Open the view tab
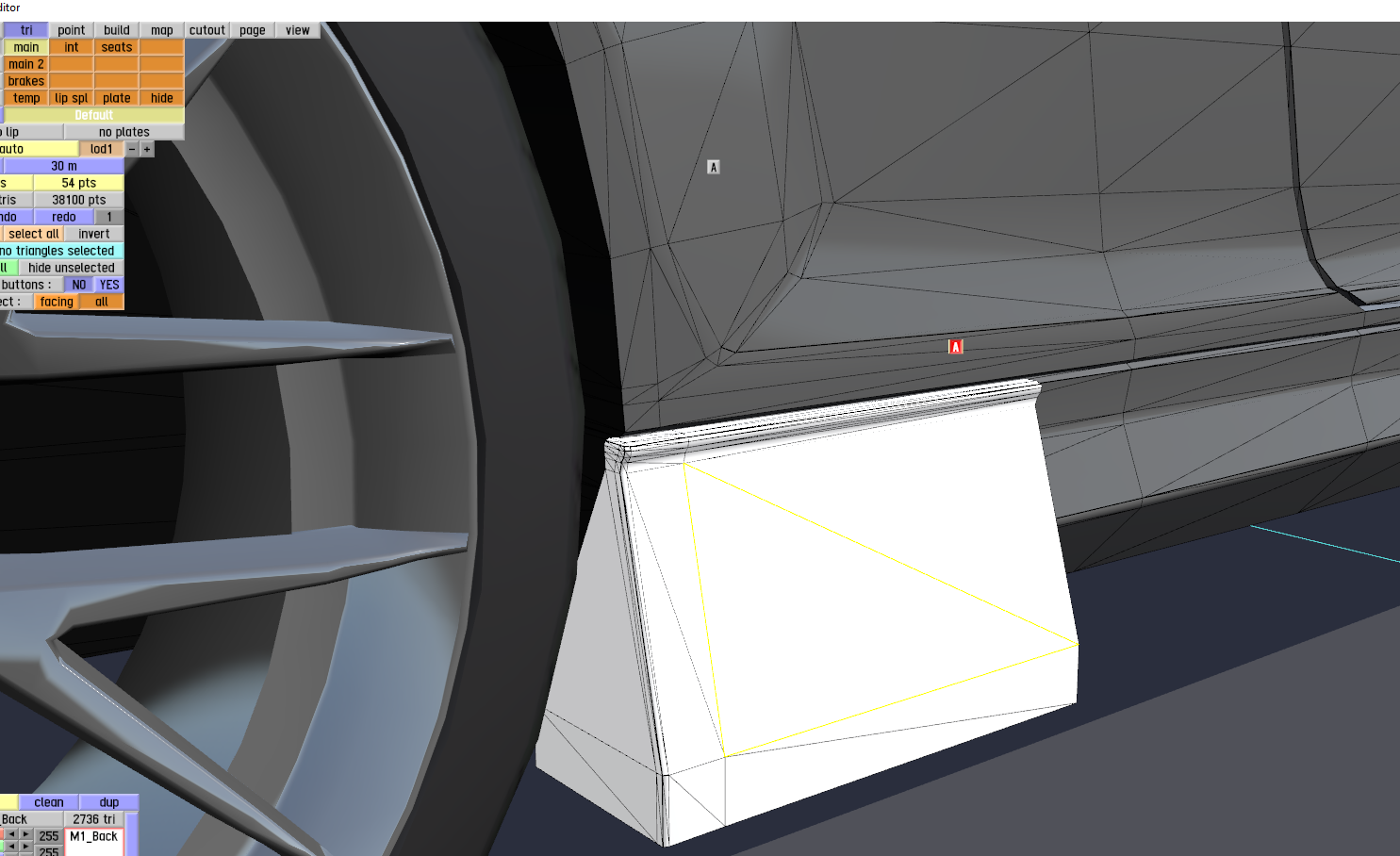The height and width of the screenshot is (856, 1400). 298,30
